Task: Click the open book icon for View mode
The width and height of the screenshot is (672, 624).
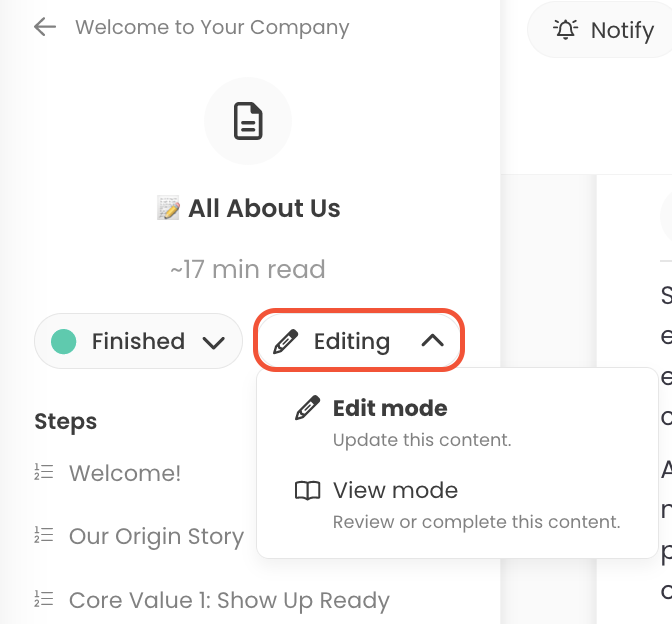Action: pos(307,490)
